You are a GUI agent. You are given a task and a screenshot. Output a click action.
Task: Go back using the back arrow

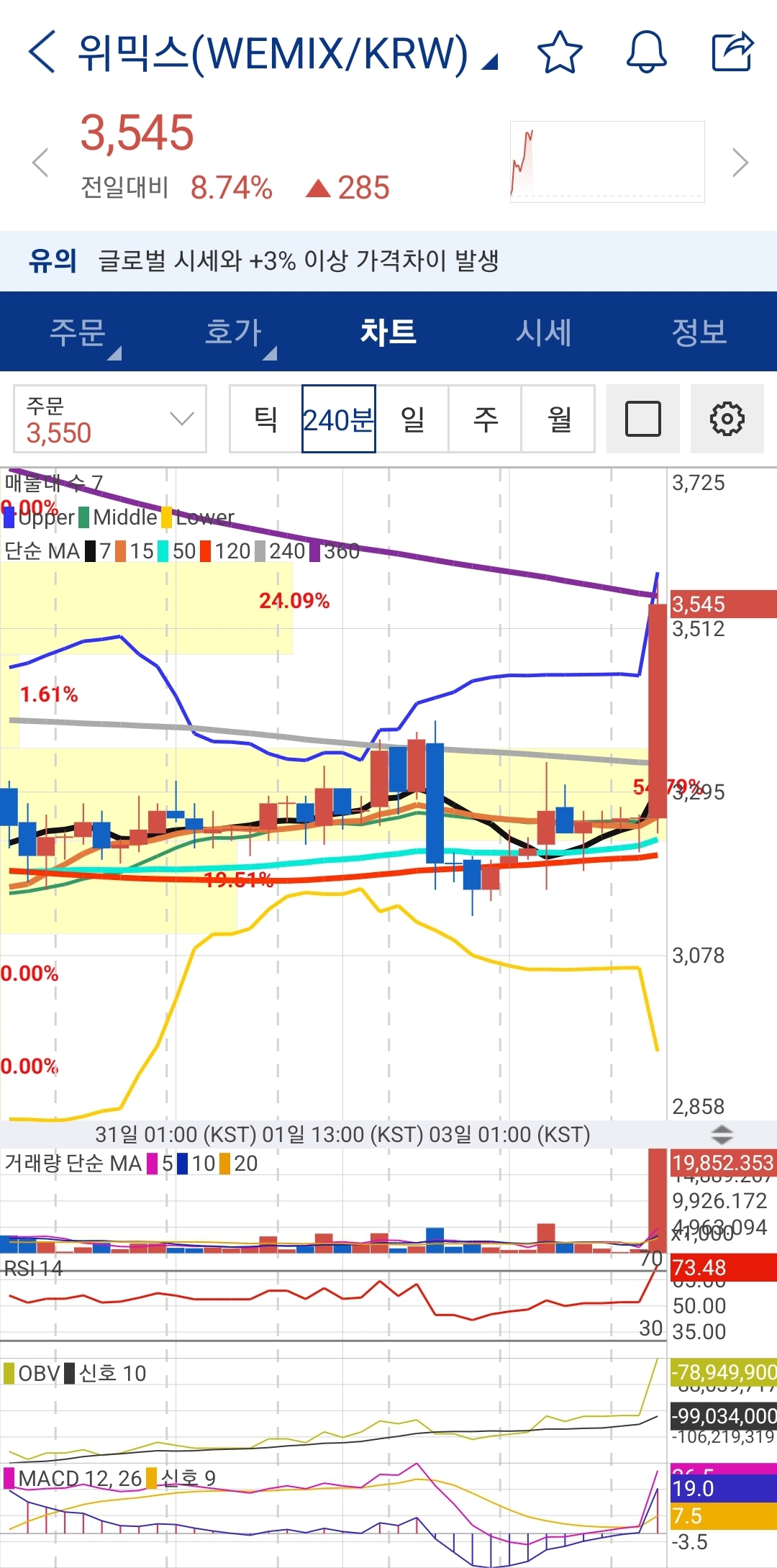point(42,52)
